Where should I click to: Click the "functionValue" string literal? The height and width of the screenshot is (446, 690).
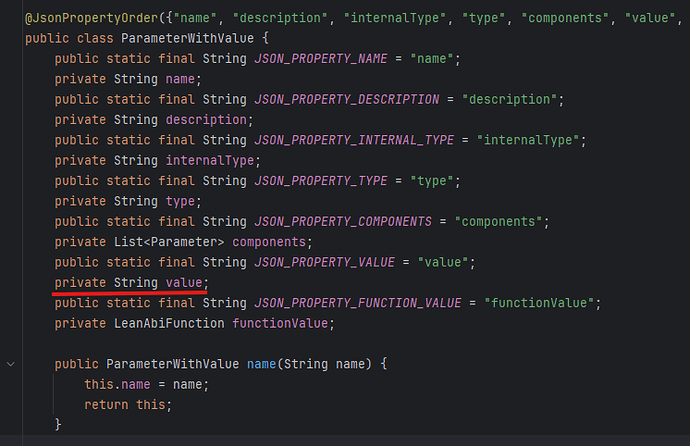point(539,303)
